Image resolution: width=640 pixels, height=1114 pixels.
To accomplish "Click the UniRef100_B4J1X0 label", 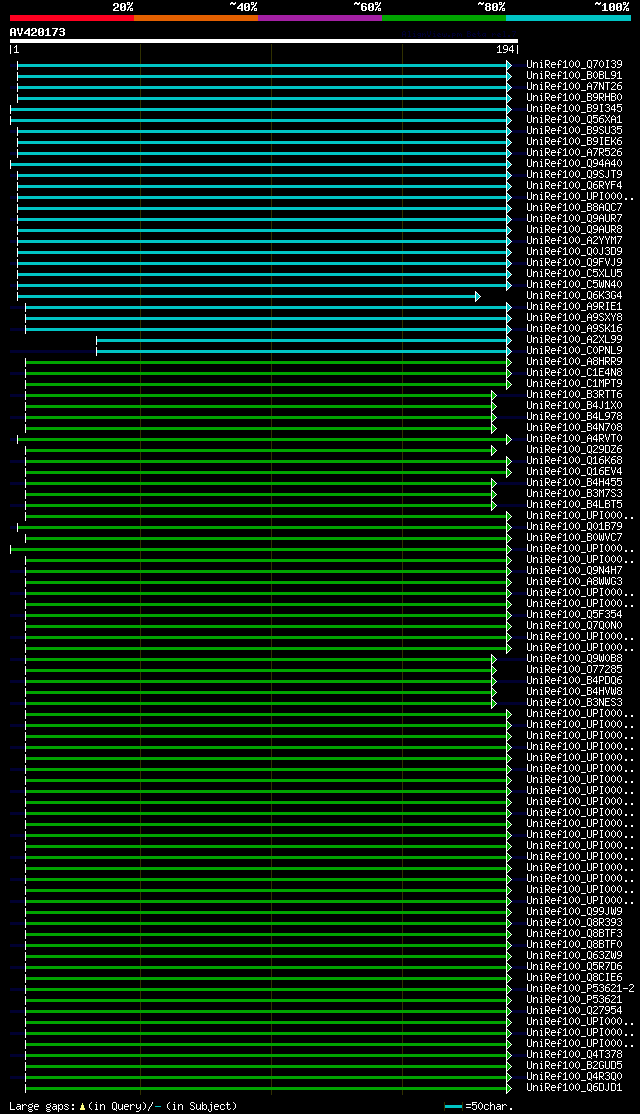I will (x=574, y=406).
